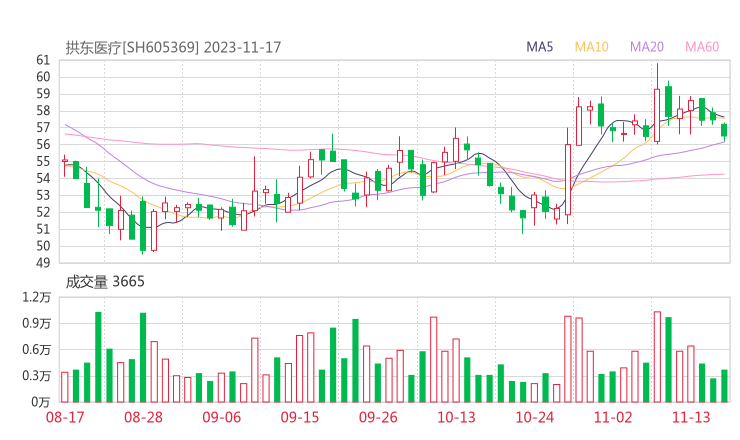Click the 60 price axis label
This screenshot has width=740, height=440.
pos(43,77)
